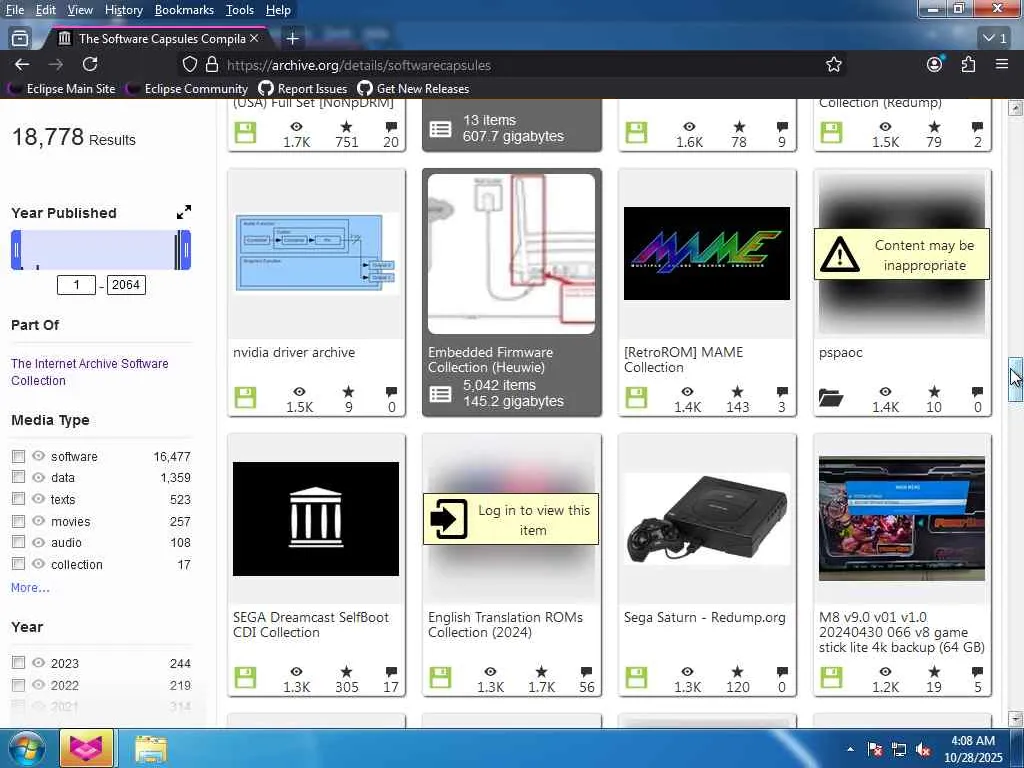
Task: Click reviews icon on English Translation ROMs card
Action: tap(586, 671)
